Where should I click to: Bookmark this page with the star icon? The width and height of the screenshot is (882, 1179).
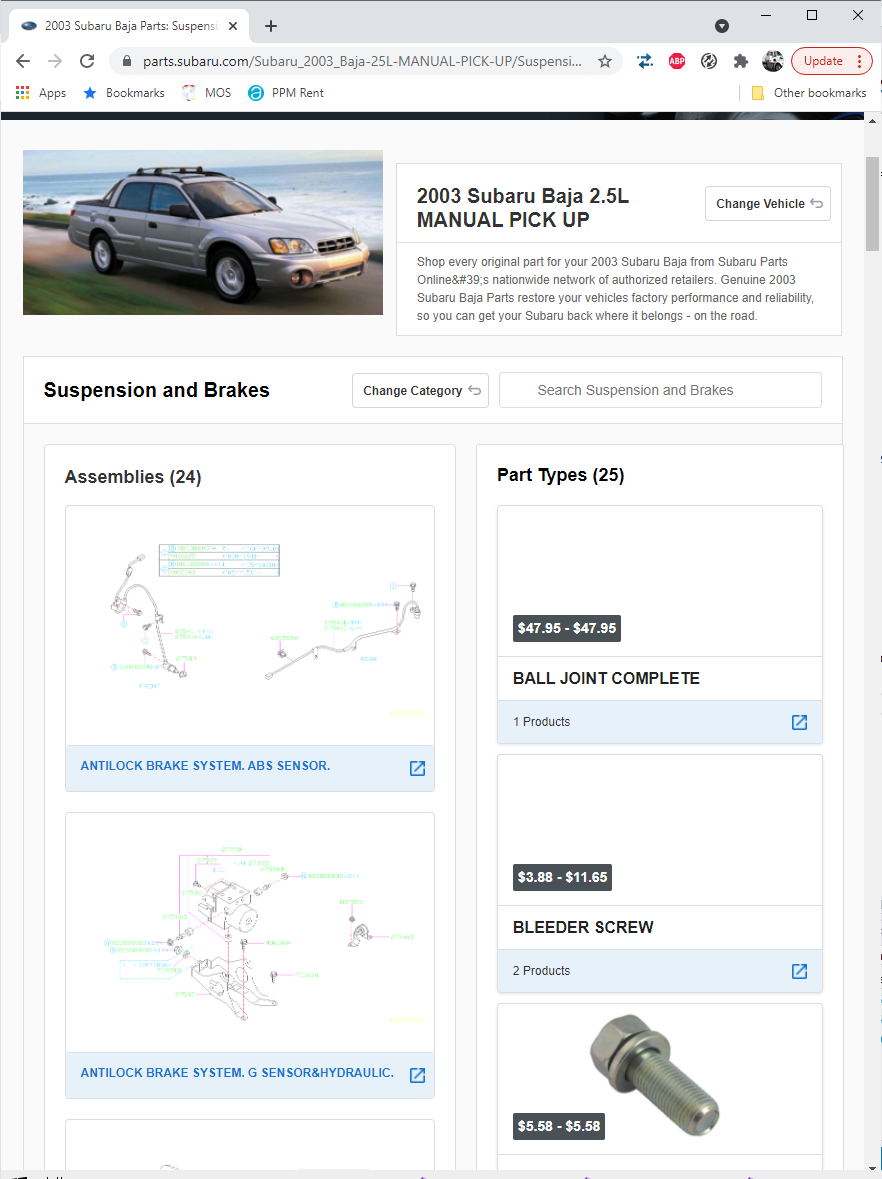(x=605, y=62)
